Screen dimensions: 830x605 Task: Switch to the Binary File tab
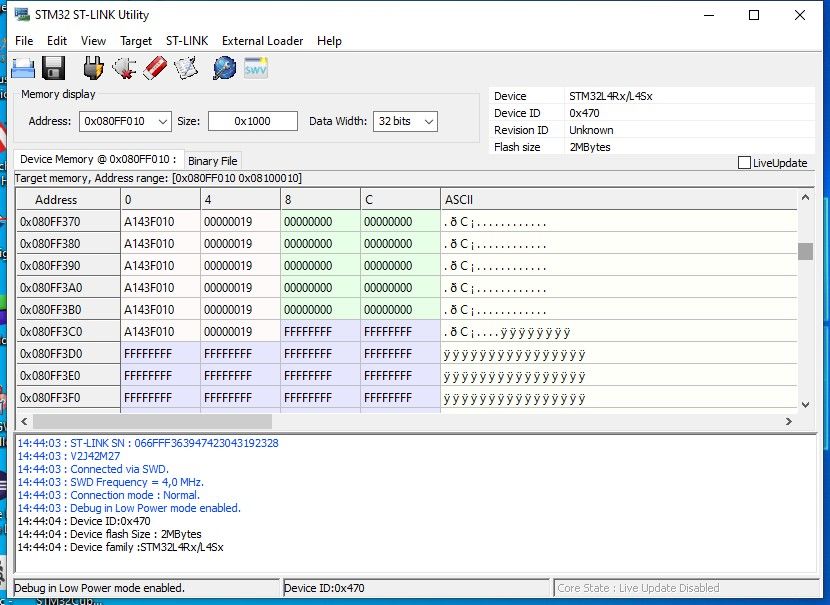[212, 161]
